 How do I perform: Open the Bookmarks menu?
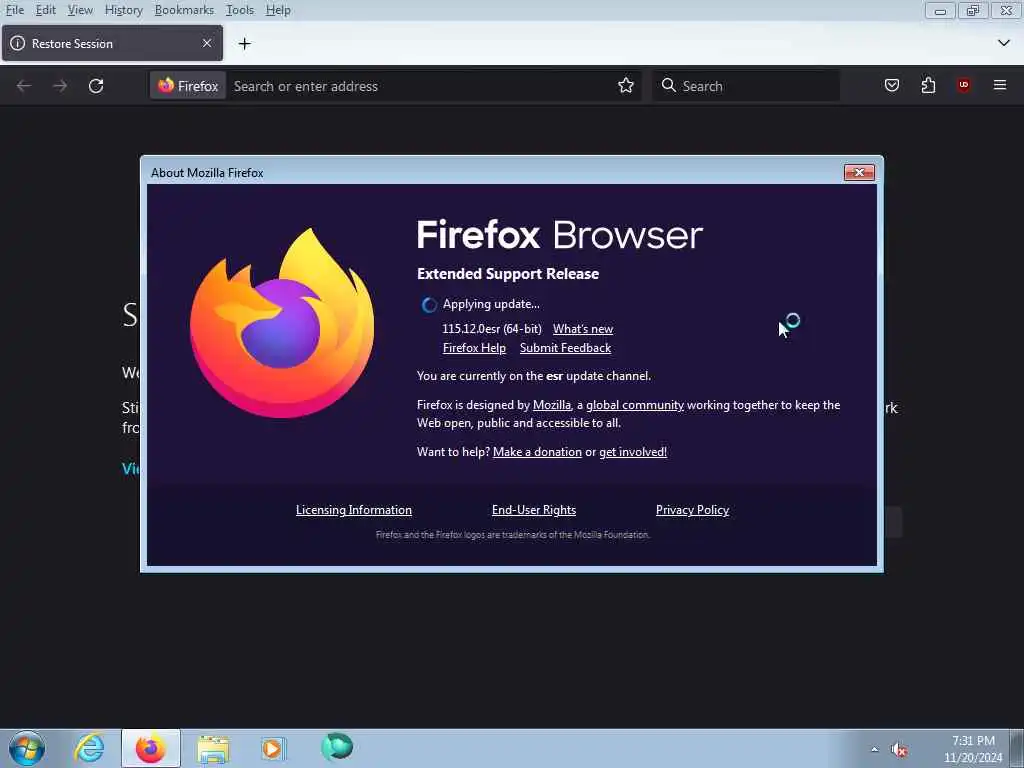click(184, 10)
